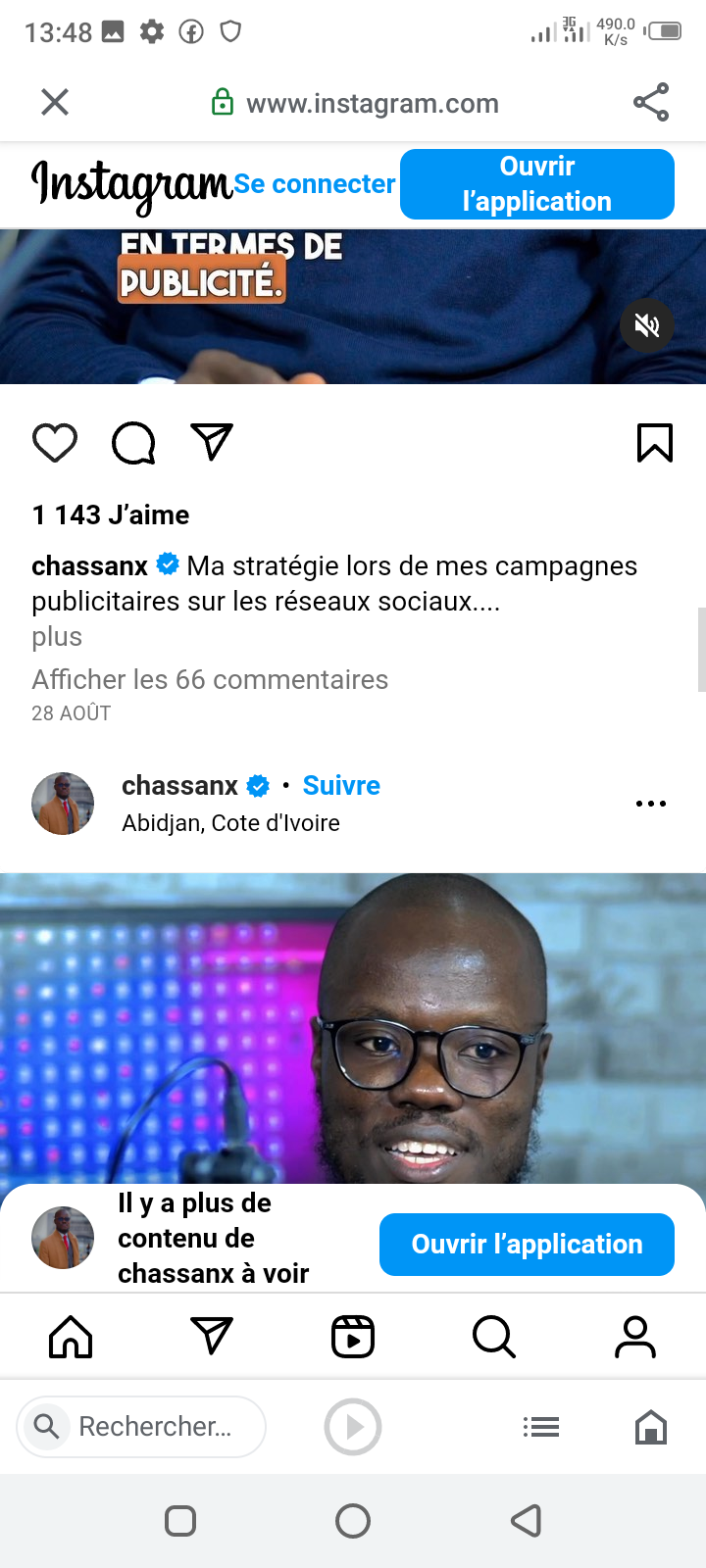The height and width of the screenshot is (1568, 706).
Task: Tap the bottom banner "Ouvrir l'application" button
Action: click(x=527, y=1245)
